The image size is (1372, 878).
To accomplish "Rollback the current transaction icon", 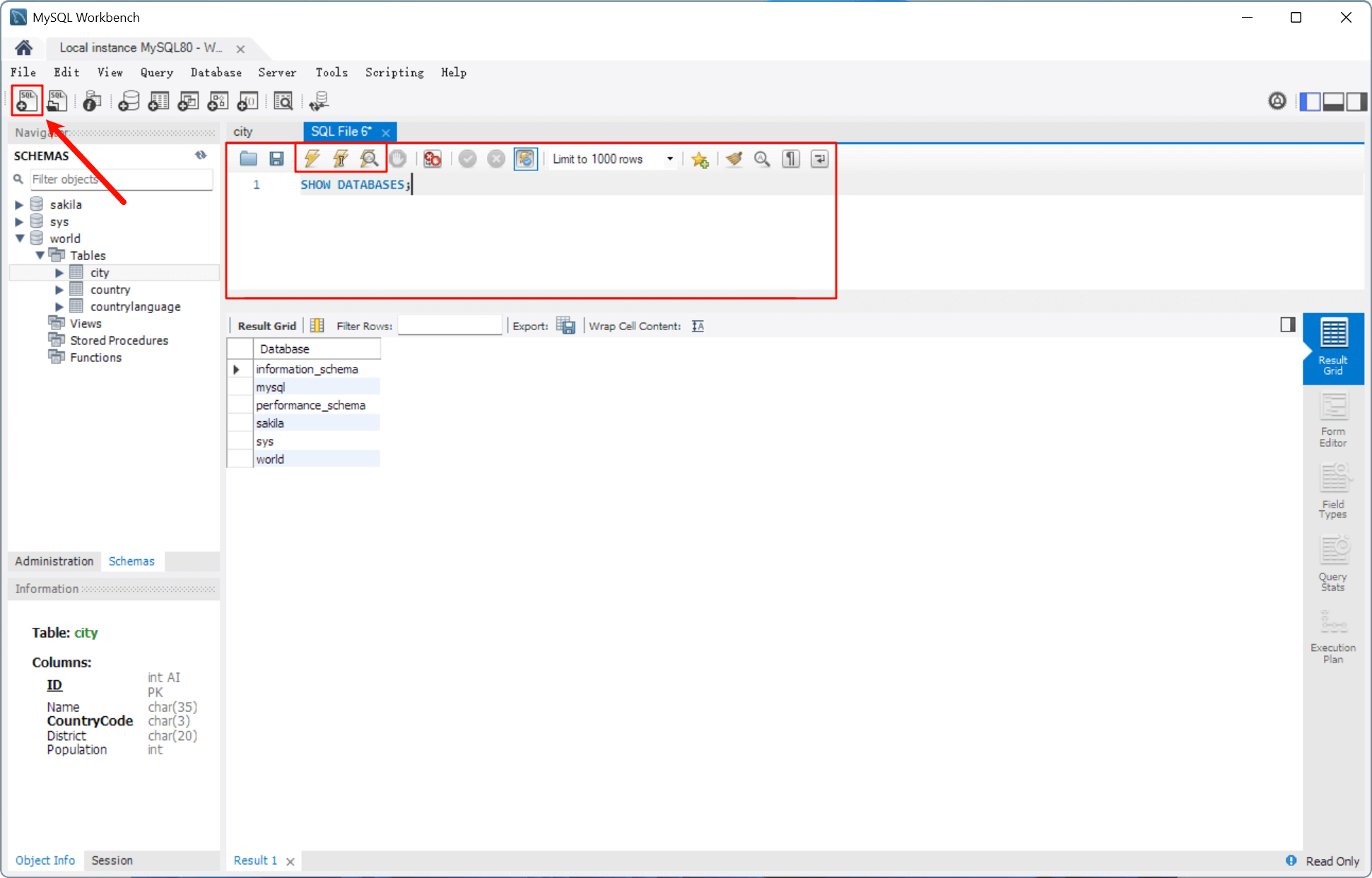I will pos(496,158).
